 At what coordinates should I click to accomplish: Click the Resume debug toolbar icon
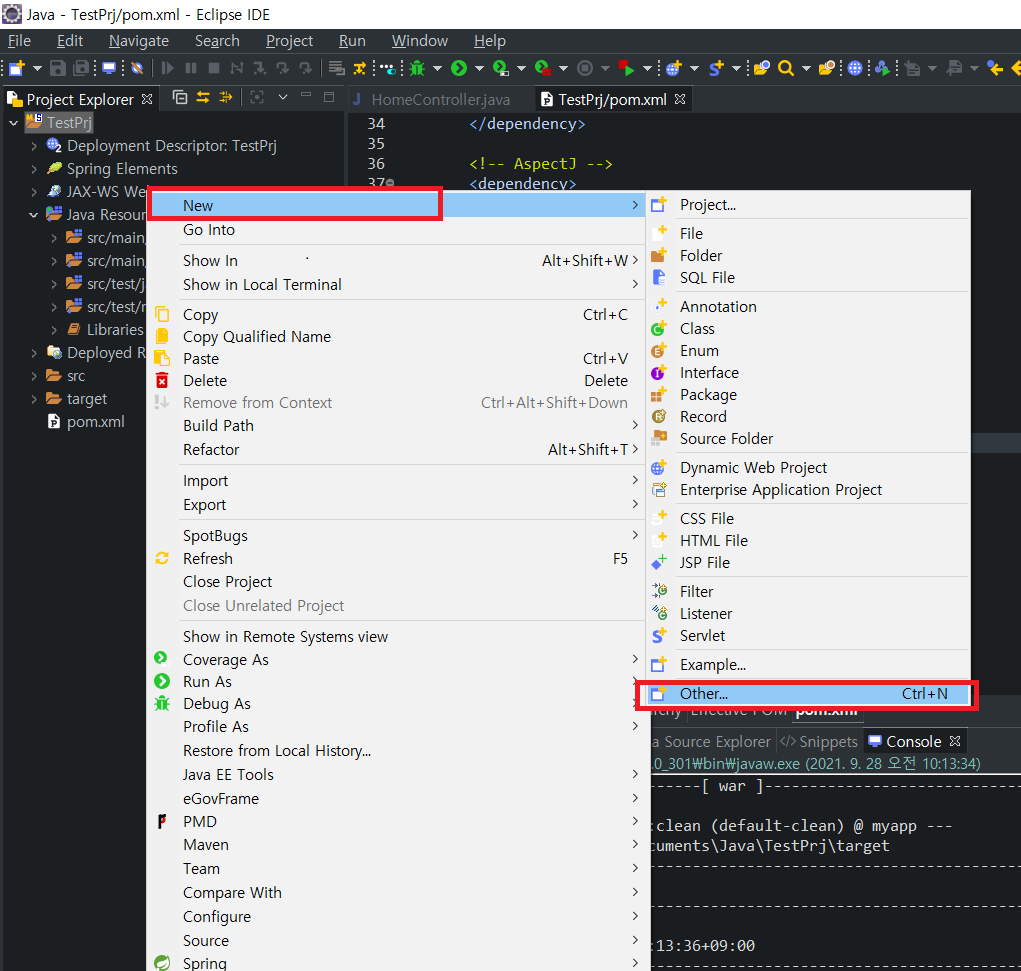point(167,68)
